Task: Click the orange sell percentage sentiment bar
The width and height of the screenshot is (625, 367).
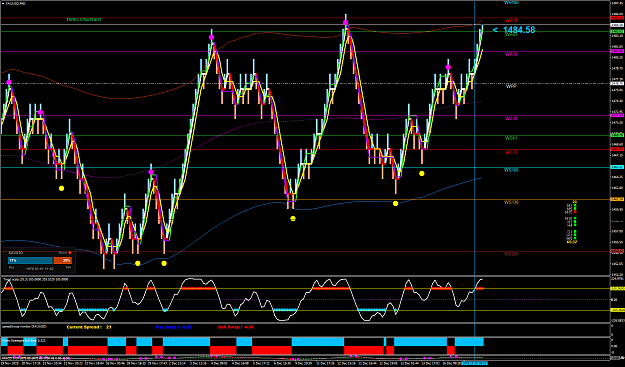Action: (x=62, y=261)
